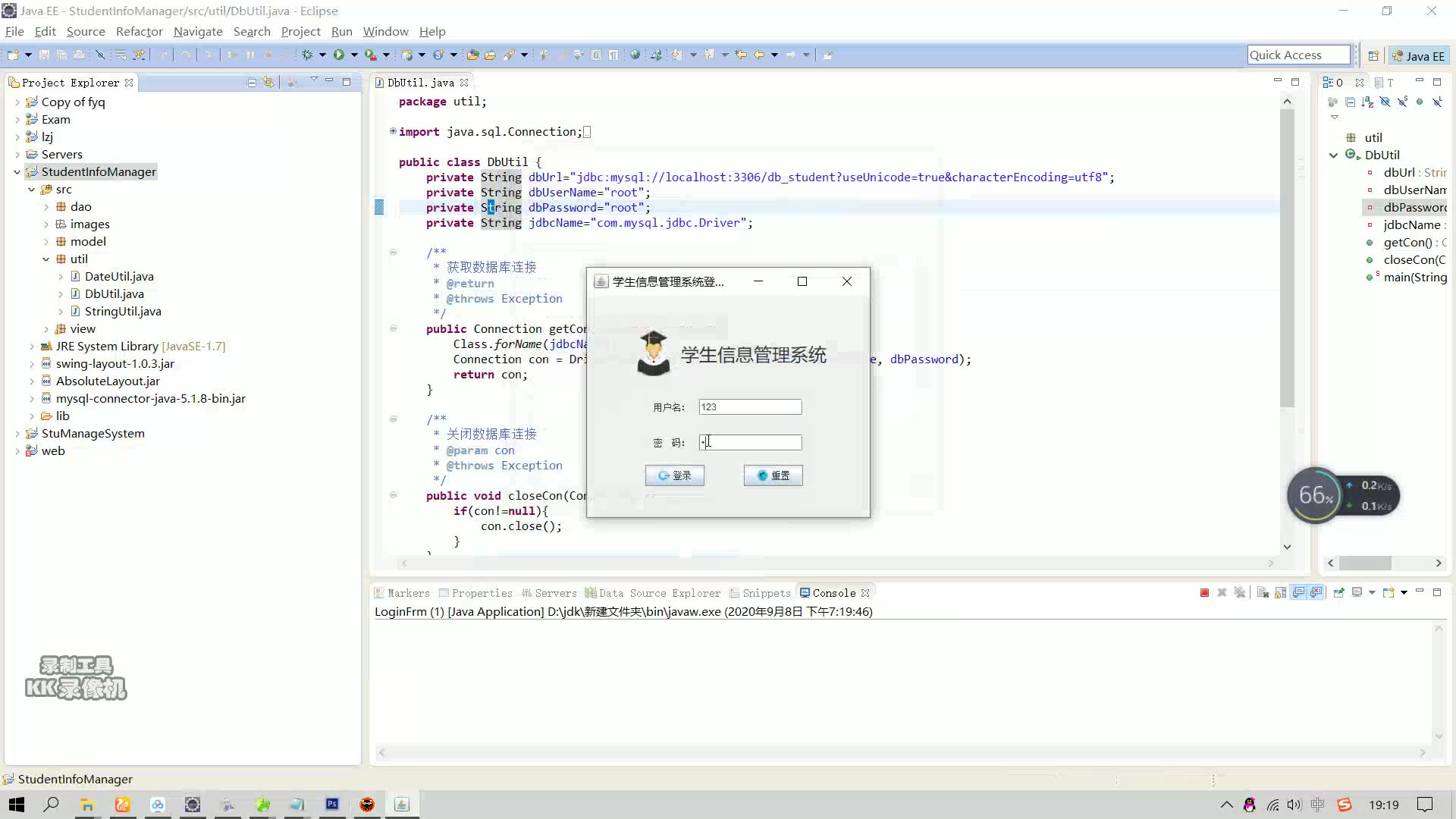Viewport: 1456px width, 819px height.
Task: Click the Search icon in the toolbar
Action: (507, 54)
